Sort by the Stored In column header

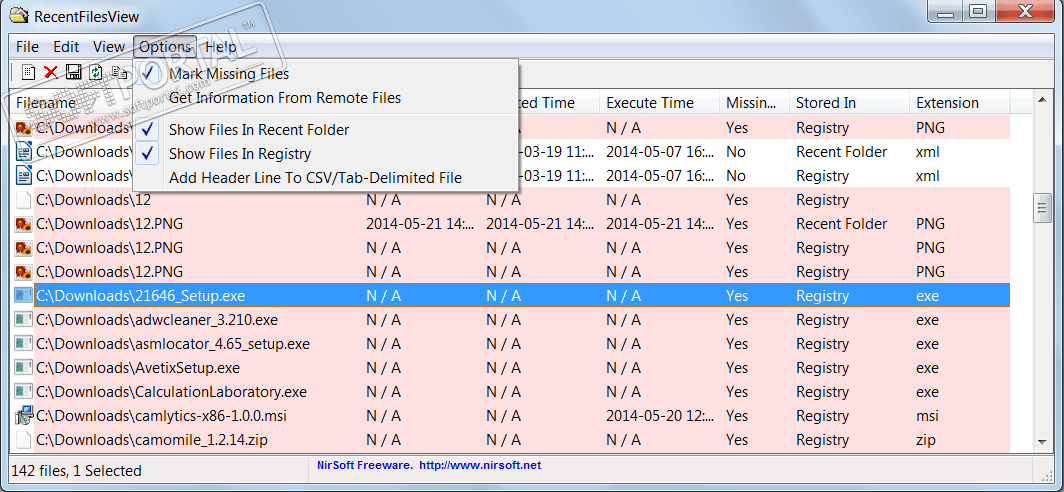click(x=825, y=103)
